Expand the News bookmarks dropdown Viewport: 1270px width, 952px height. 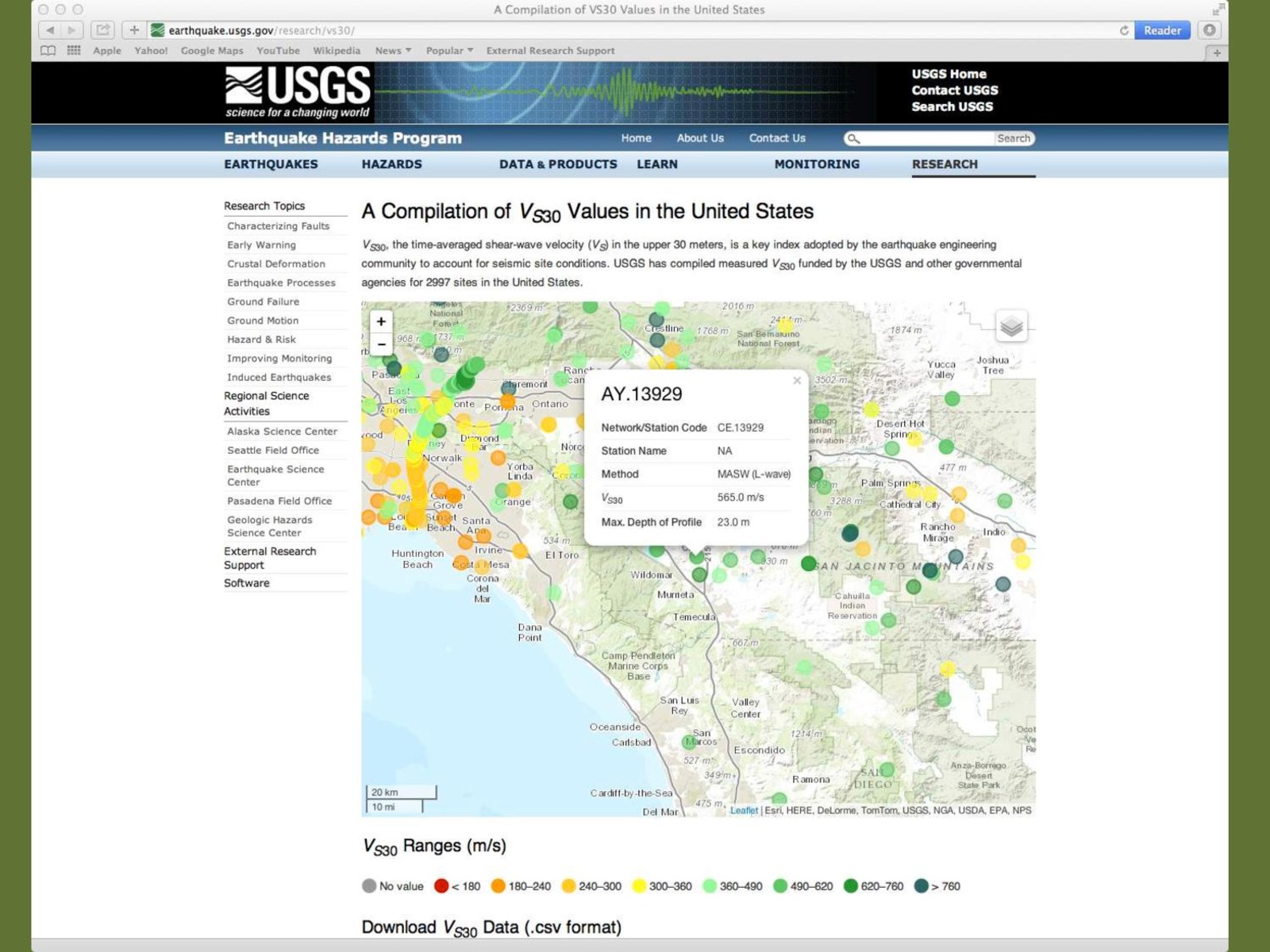(393, 50)
